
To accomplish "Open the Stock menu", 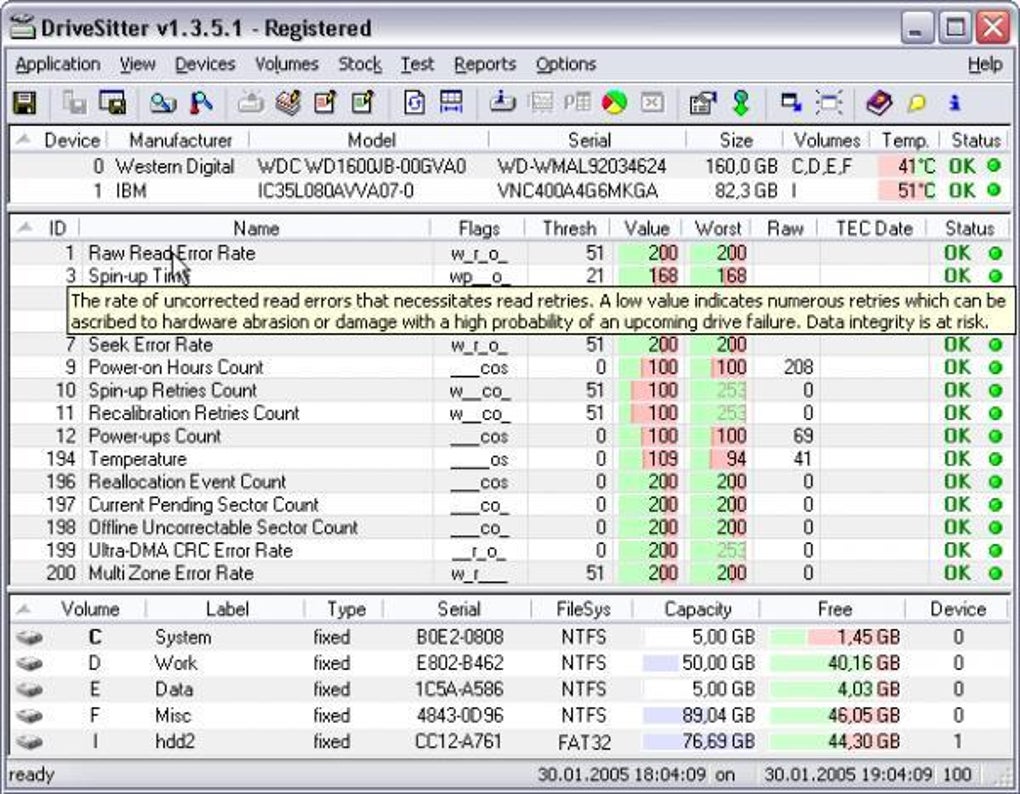I will (360, 64).
